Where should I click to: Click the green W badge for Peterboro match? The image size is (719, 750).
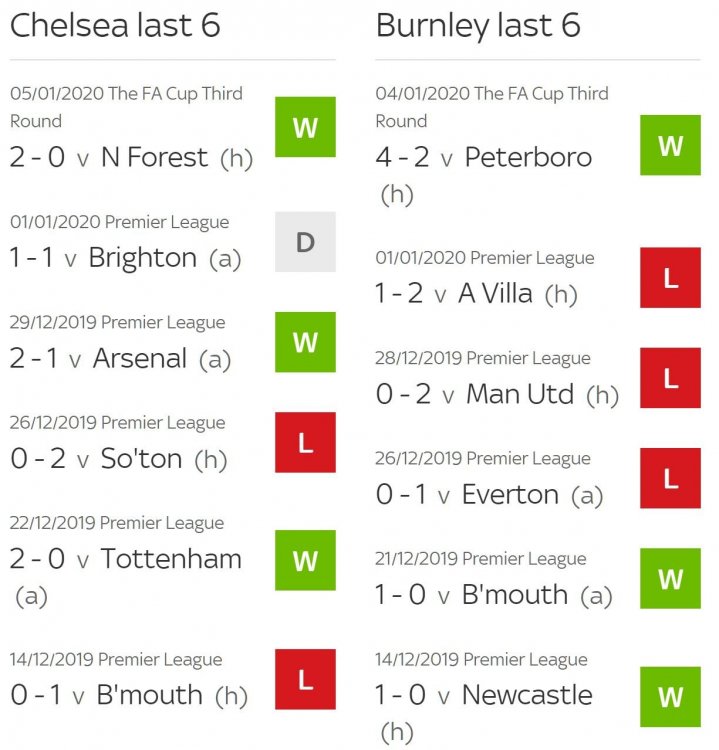(670, 145)
